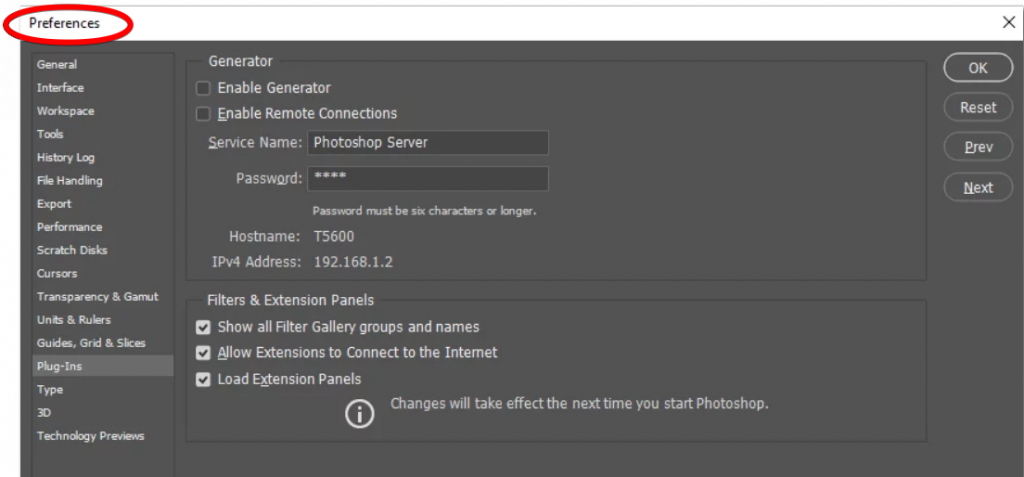The height and width of the screenshot is (477, 1024).
Task: Select the File Handling category
Action: (x=69, y=181)
